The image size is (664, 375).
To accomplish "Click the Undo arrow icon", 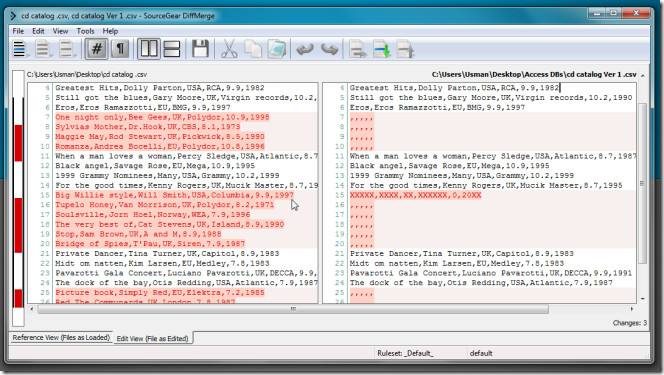I will [x=305, y=49].
